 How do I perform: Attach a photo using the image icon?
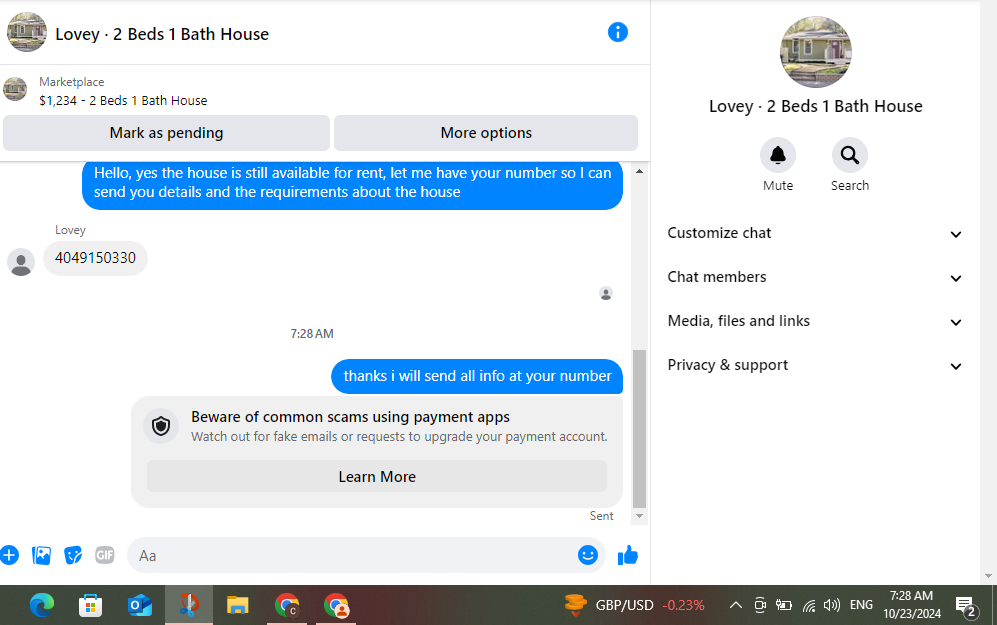[41, 555]
